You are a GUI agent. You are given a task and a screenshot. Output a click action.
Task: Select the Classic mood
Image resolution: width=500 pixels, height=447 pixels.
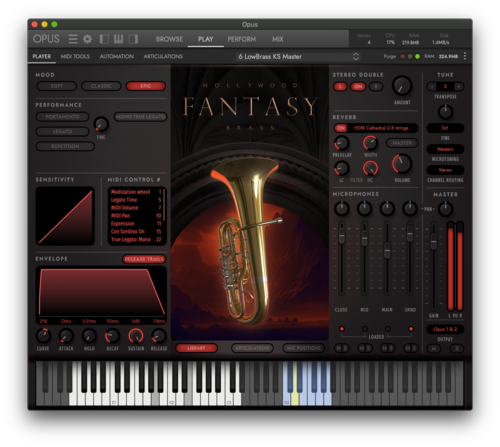[x=101, y=86]
